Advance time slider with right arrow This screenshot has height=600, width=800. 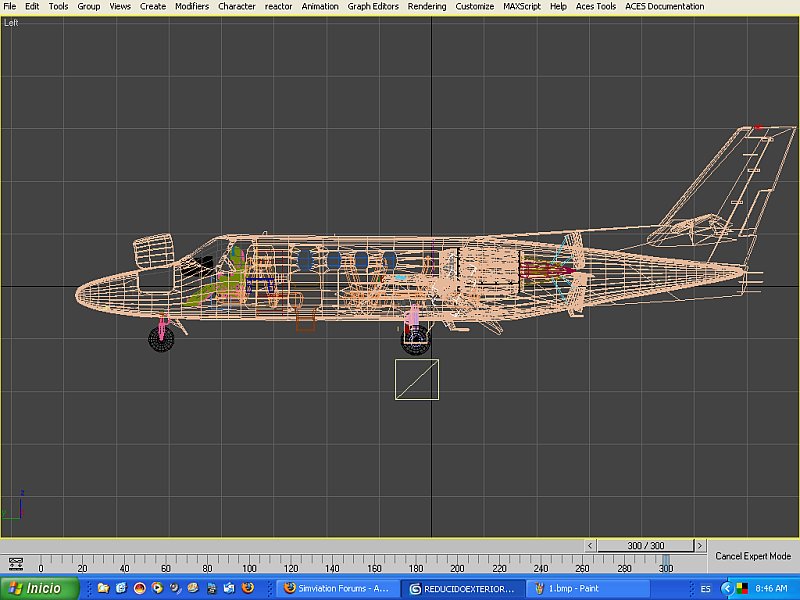(701, 546)
